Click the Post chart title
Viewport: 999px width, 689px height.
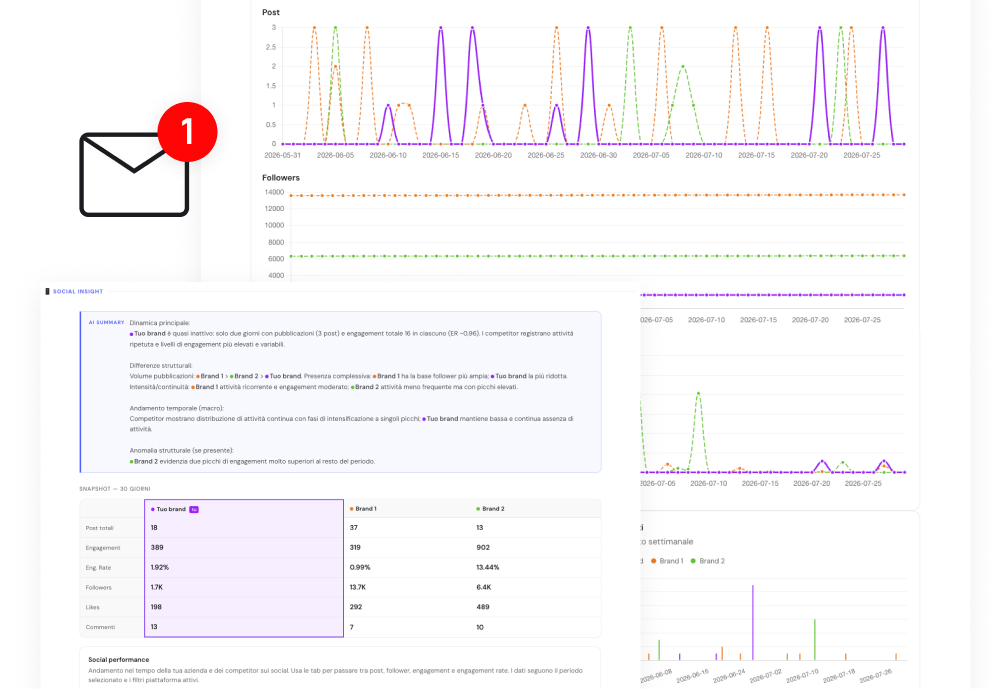(x=271, y=12)
